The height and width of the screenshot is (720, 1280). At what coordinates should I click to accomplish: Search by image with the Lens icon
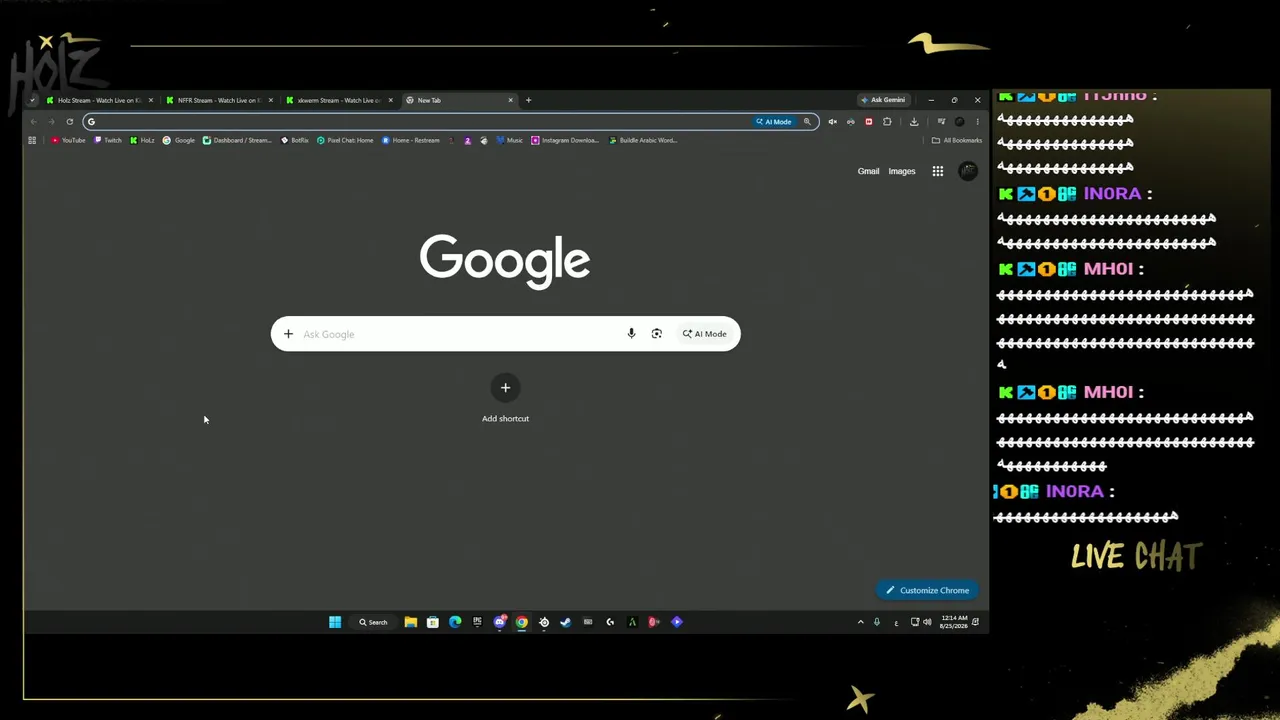(657, 334)
